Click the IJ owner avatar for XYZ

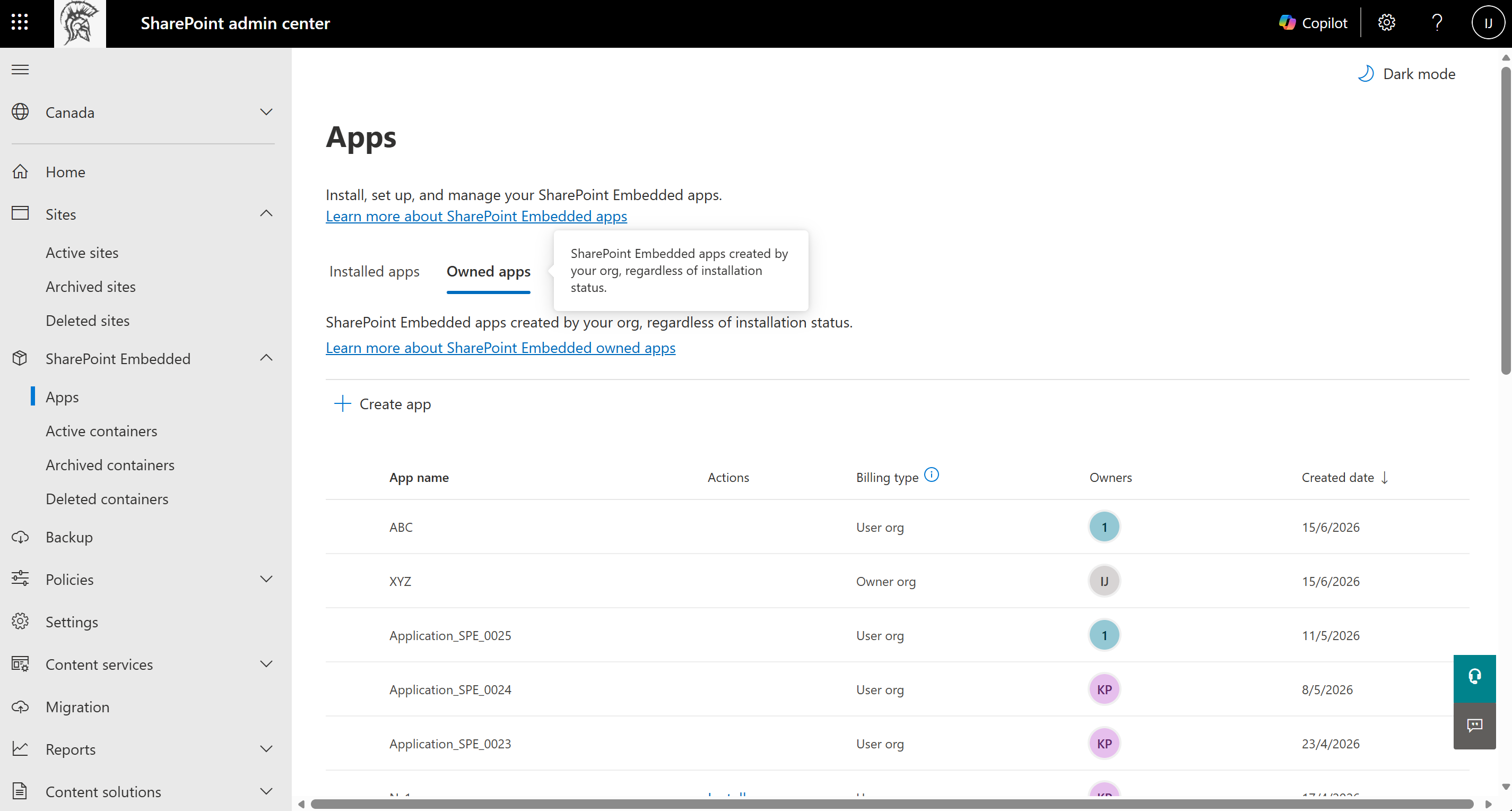coord(1104,581)
